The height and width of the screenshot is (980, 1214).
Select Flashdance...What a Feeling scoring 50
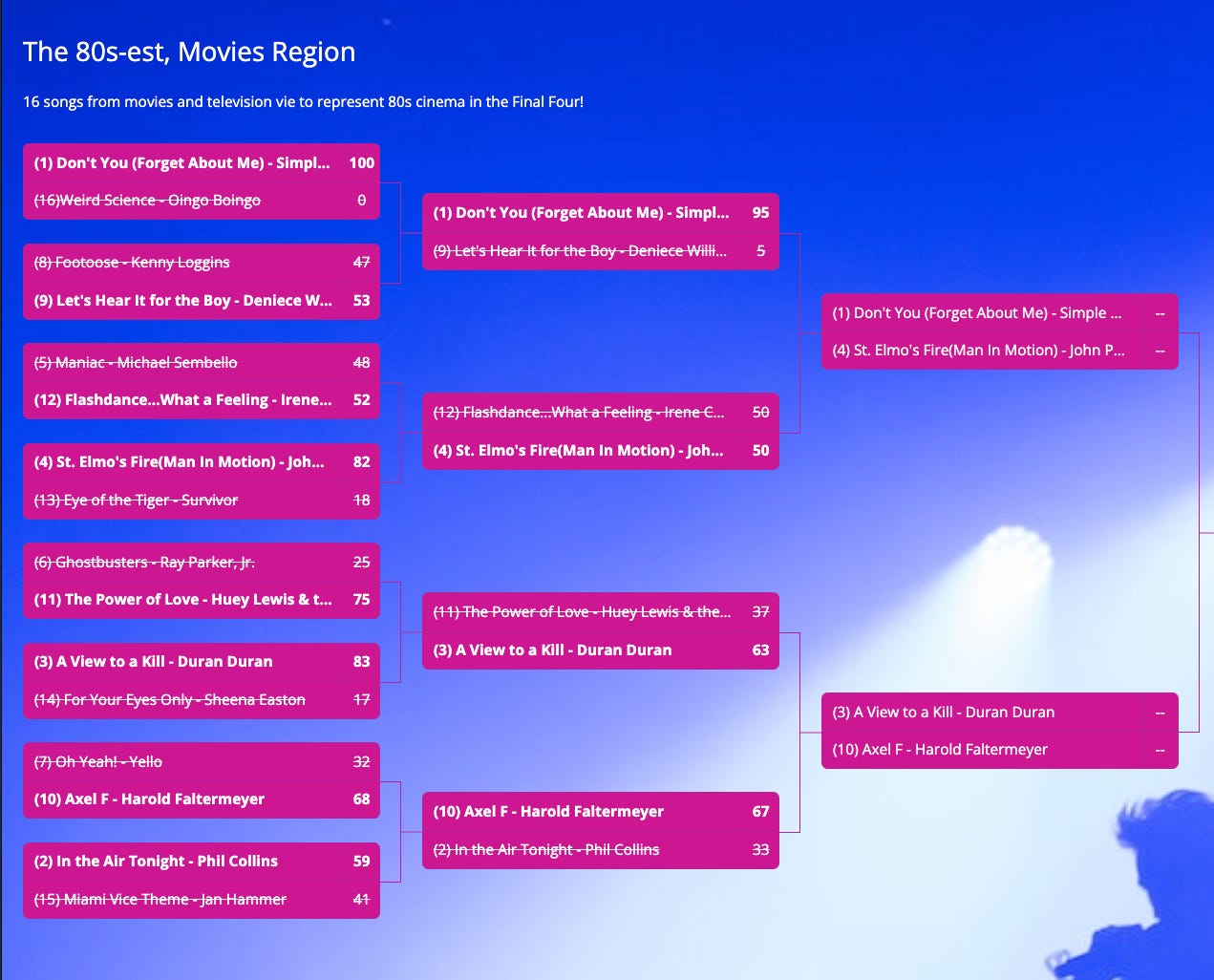pyautogui.click(x=601, y=412)
